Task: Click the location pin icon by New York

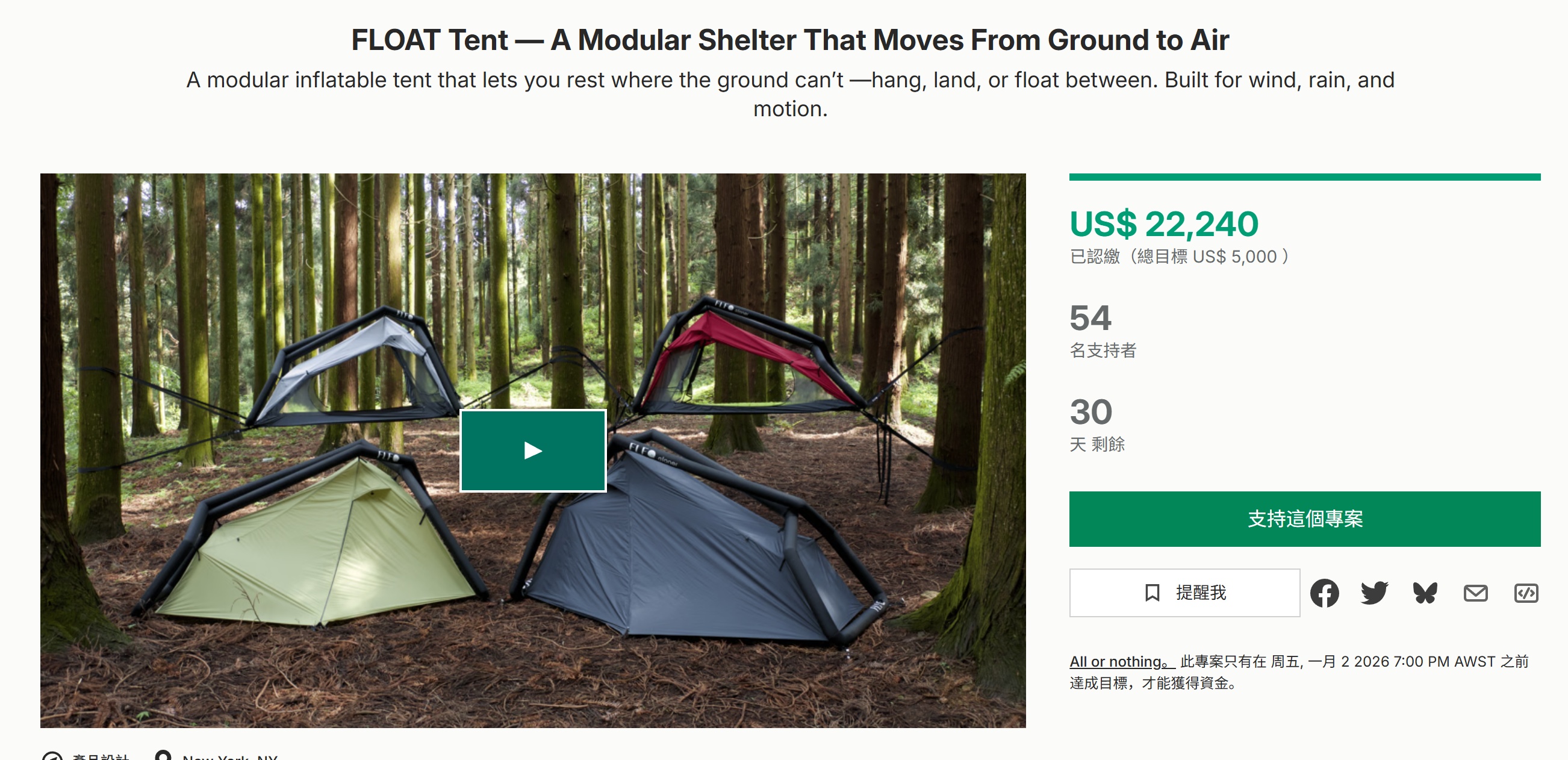Action: 163,756
